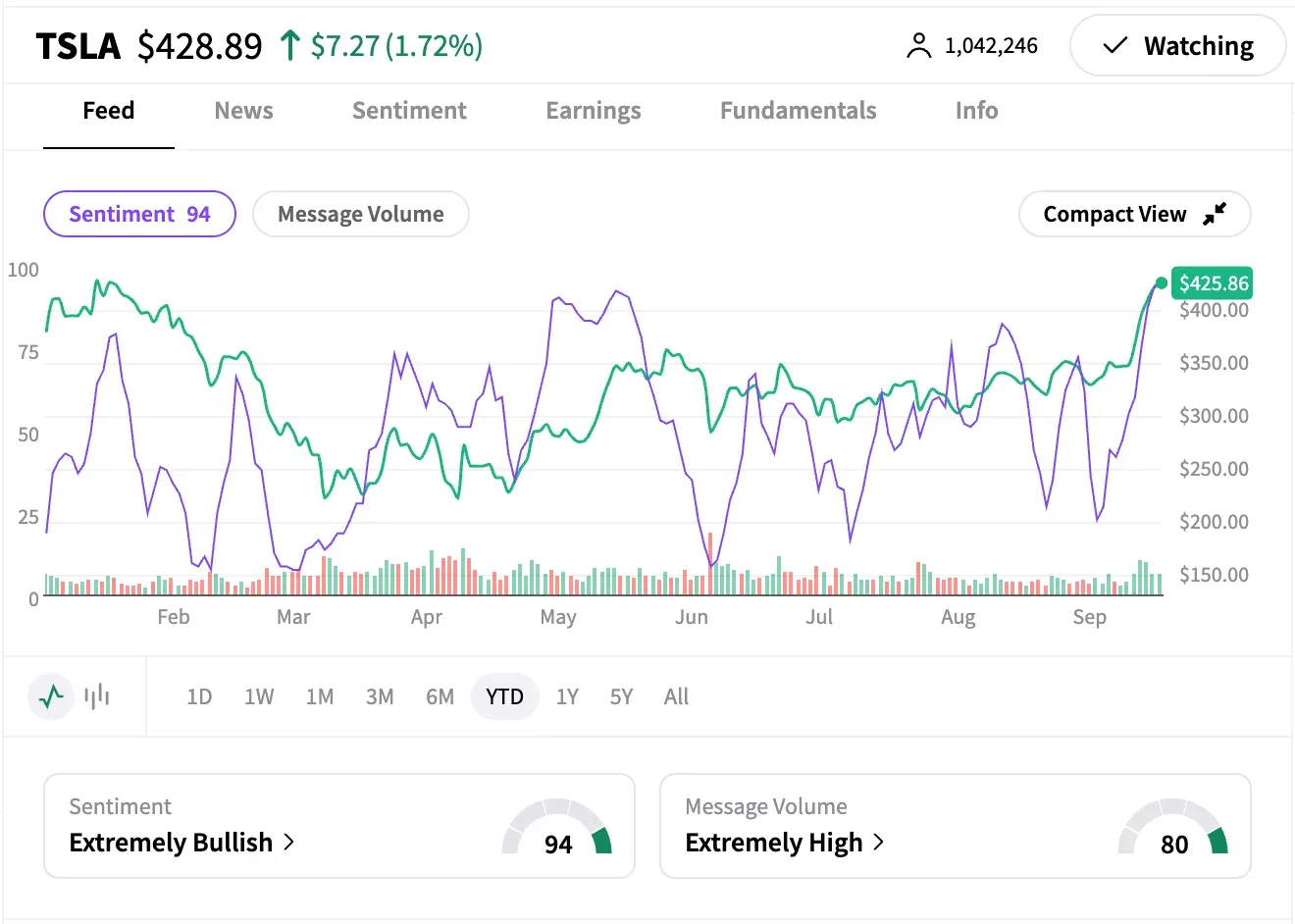Click the 1,042,246 watcher count
The width and height of the screenshot is (1295, 924).
point(991,46)
